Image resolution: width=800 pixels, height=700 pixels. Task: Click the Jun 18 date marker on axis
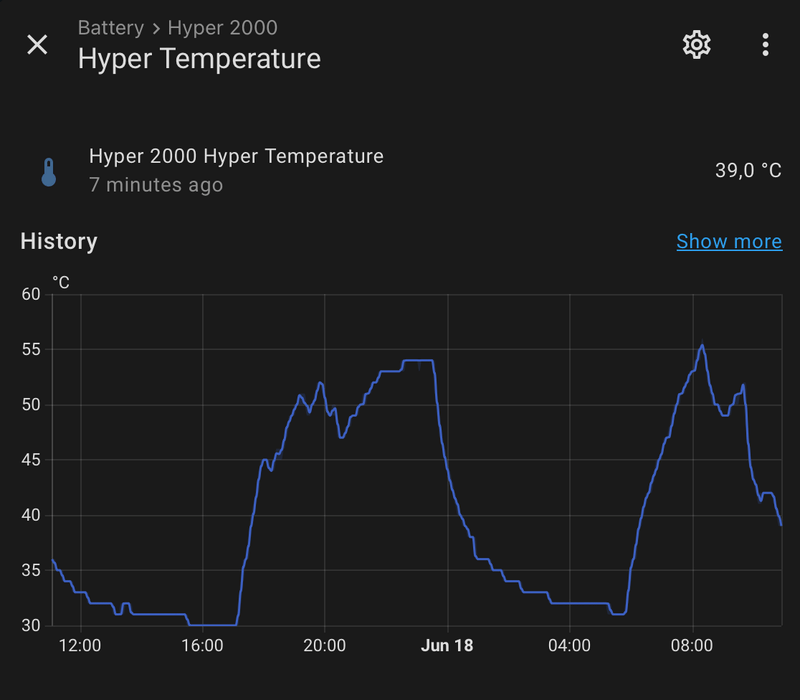[447, 646]
